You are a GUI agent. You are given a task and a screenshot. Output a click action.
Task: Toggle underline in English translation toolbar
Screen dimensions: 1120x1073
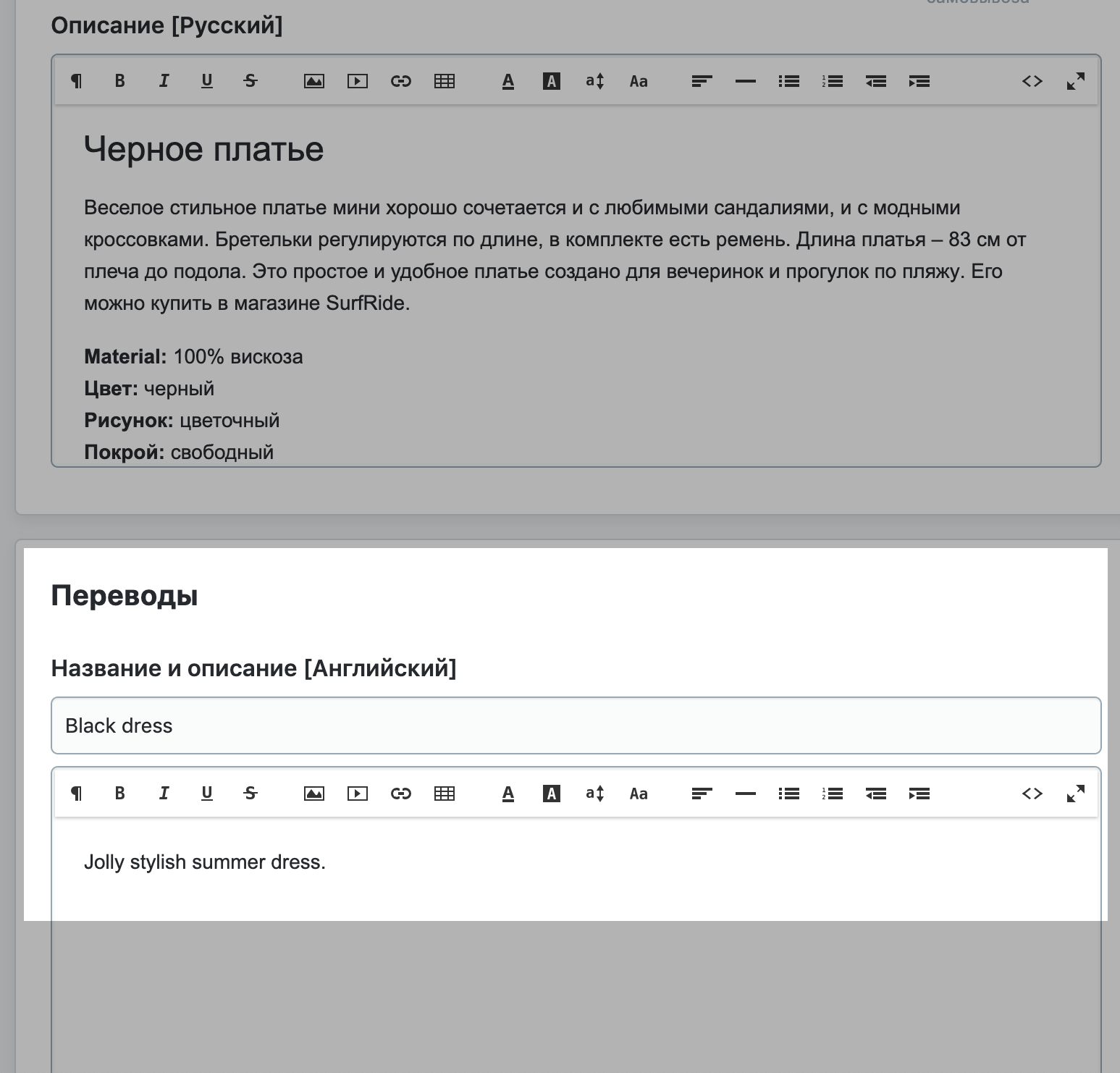coord(207,794)
